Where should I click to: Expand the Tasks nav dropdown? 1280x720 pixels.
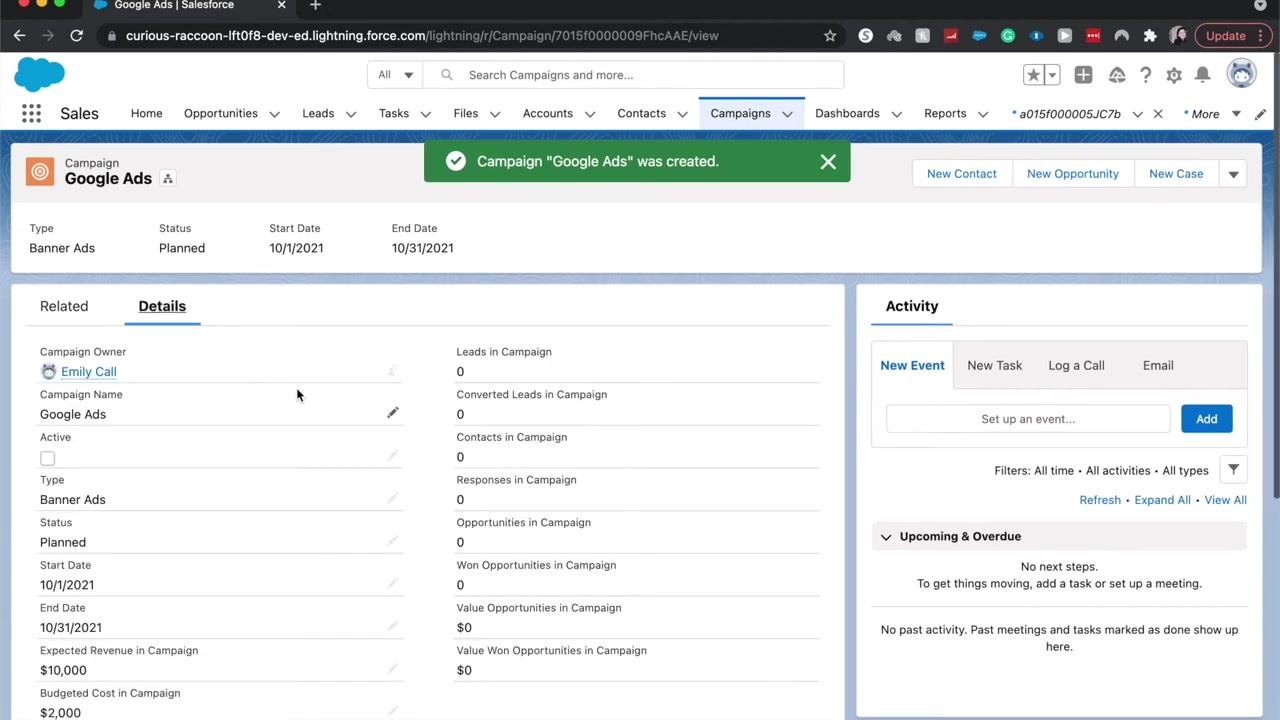426,114
